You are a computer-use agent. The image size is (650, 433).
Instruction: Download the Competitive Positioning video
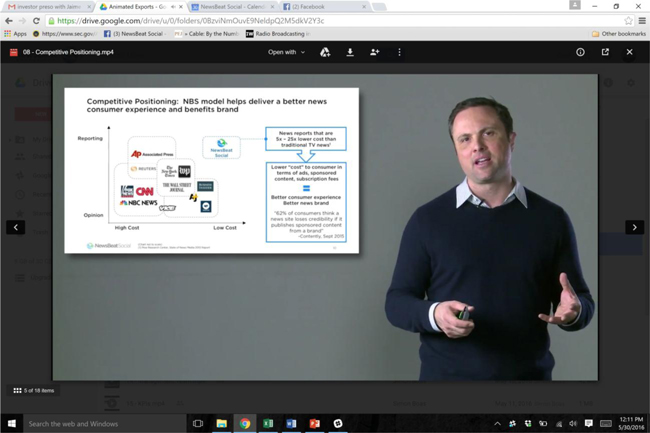350,52
